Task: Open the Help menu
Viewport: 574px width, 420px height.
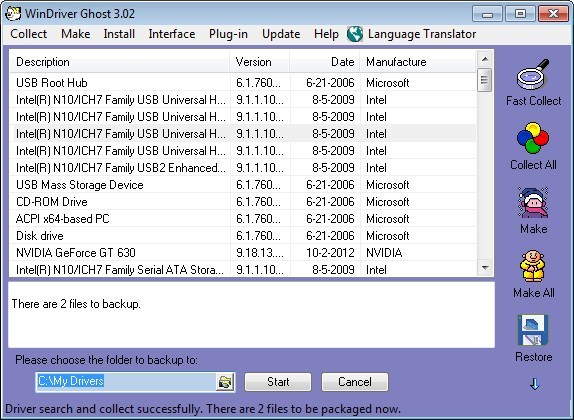Action: [326, 34]
